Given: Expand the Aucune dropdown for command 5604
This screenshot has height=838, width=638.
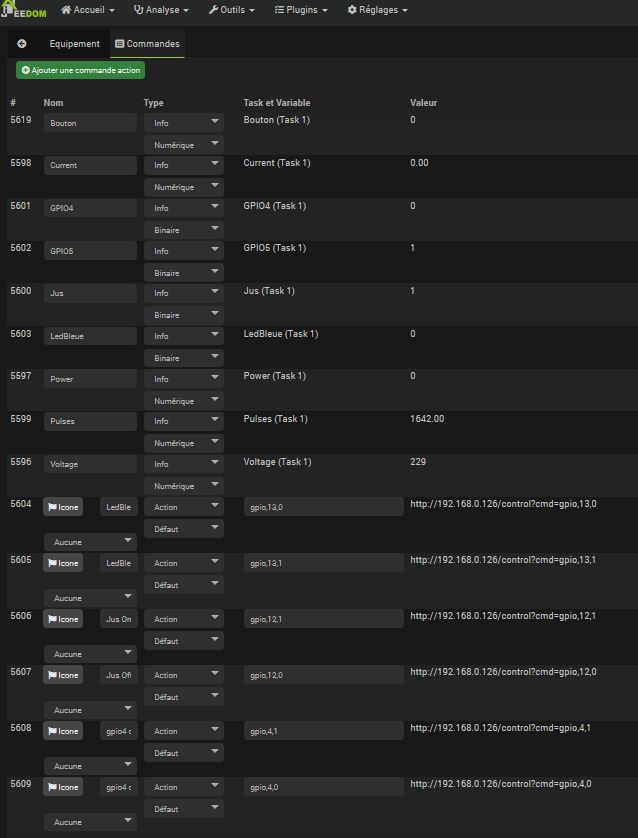Looking at the screenshot, I should click(90, 541).
